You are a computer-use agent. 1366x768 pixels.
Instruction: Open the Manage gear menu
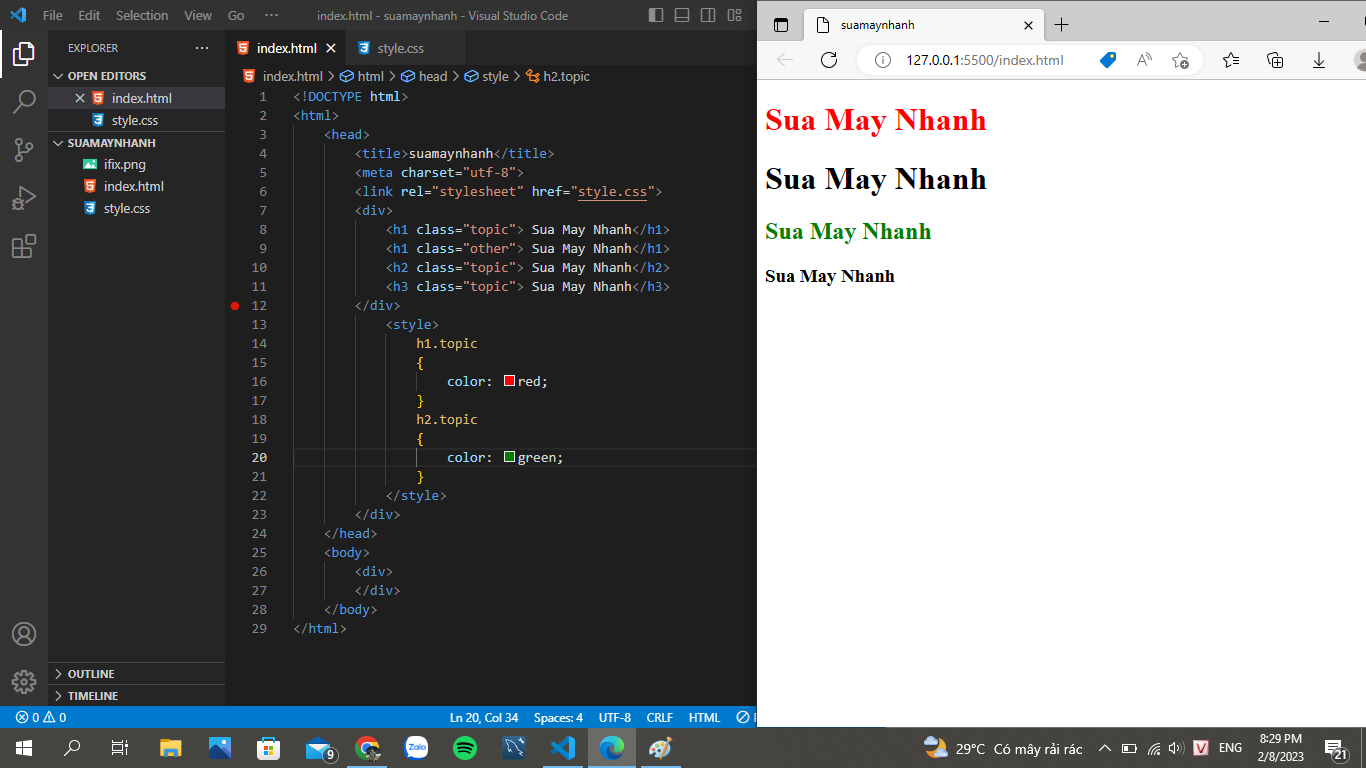click(x=24, y=682)
